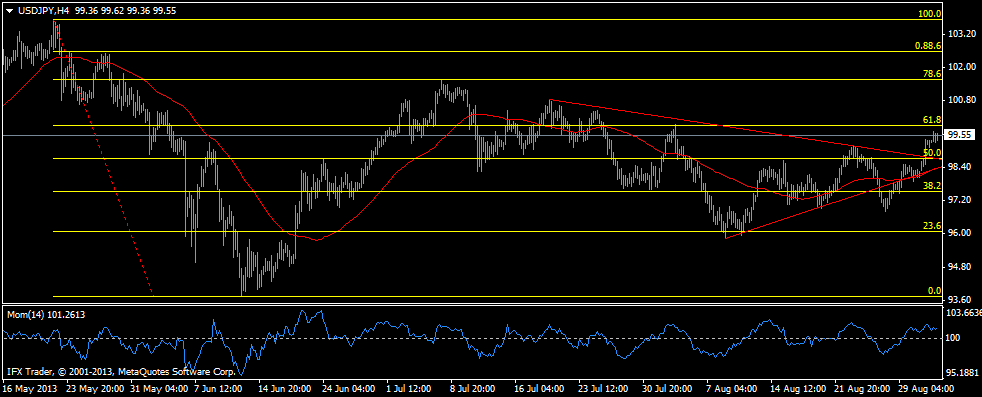Select the 50.0 Fibonacci level label

(932, 153)
